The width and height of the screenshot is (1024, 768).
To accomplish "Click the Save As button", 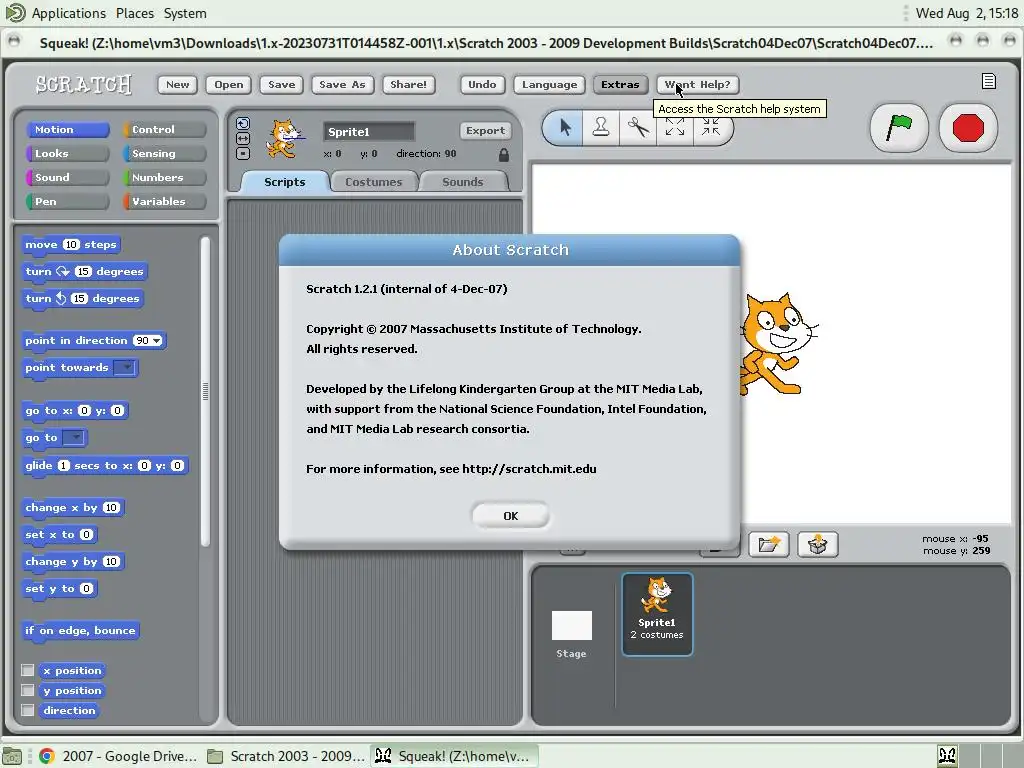I will 342,84.
